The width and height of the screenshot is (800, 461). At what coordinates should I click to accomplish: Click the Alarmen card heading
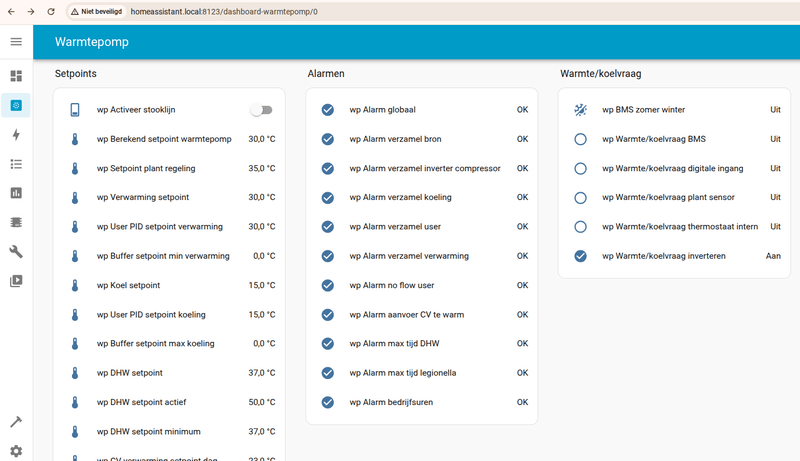(326, 73)
